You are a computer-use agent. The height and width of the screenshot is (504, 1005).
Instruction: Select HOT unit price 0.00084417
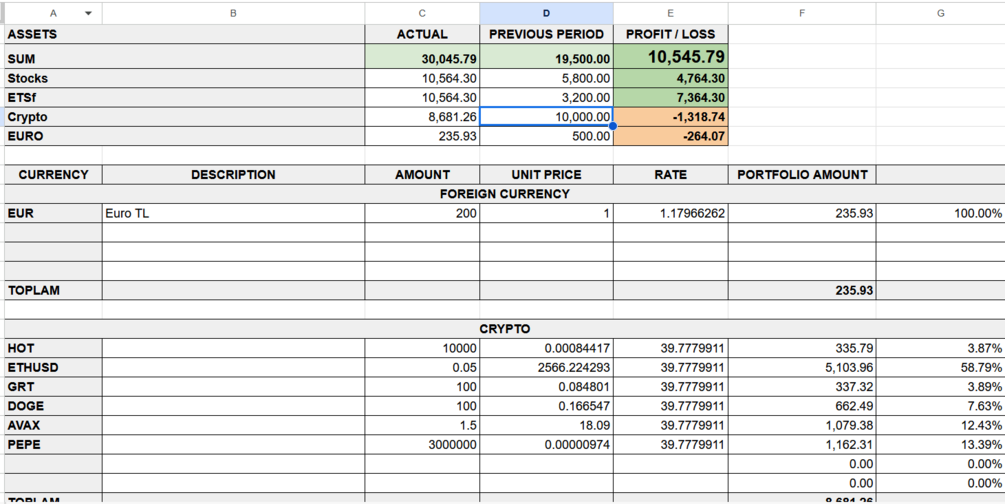(546, 348)
